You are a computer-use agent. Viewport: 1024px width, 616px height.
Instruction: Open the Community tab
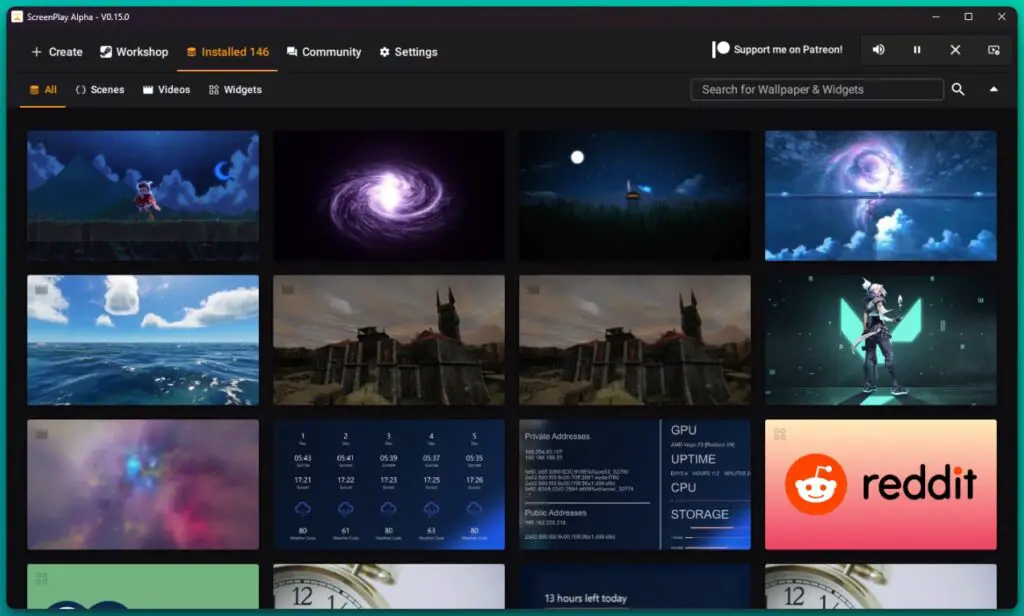324,52
